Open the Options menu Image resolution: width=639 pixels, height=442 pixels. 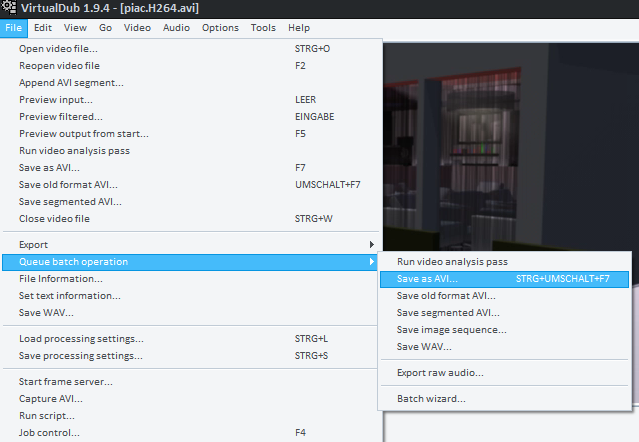[220, 28]
